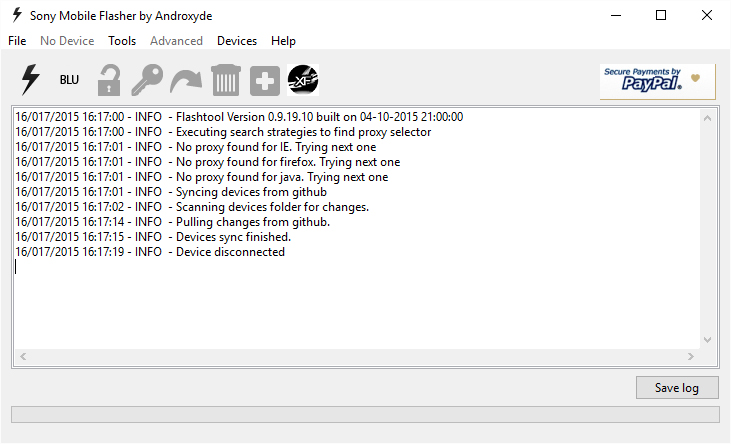Click the app lightning icon in title bar
This screenshot has width=731, height=444.
pos(17,15)
